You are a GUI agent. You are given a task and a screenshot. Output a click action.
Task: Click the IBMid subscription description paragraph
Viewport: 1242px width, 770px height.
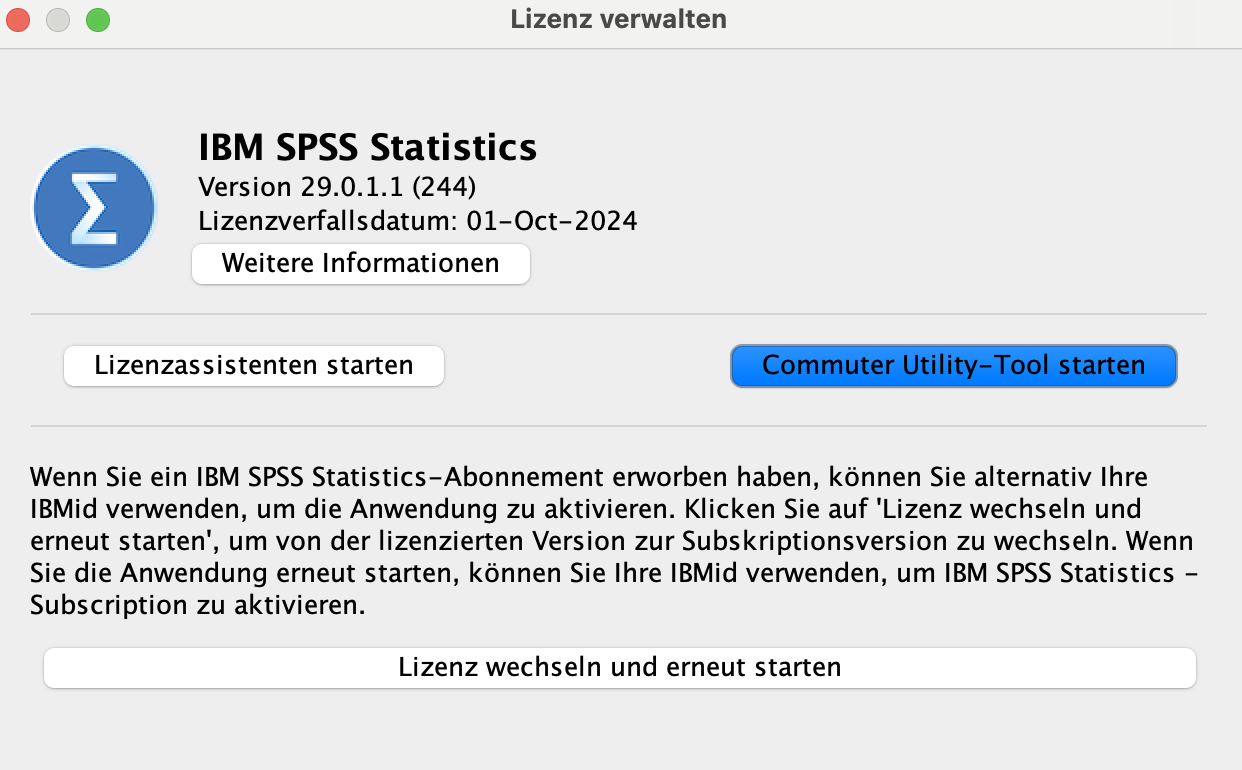614,541
